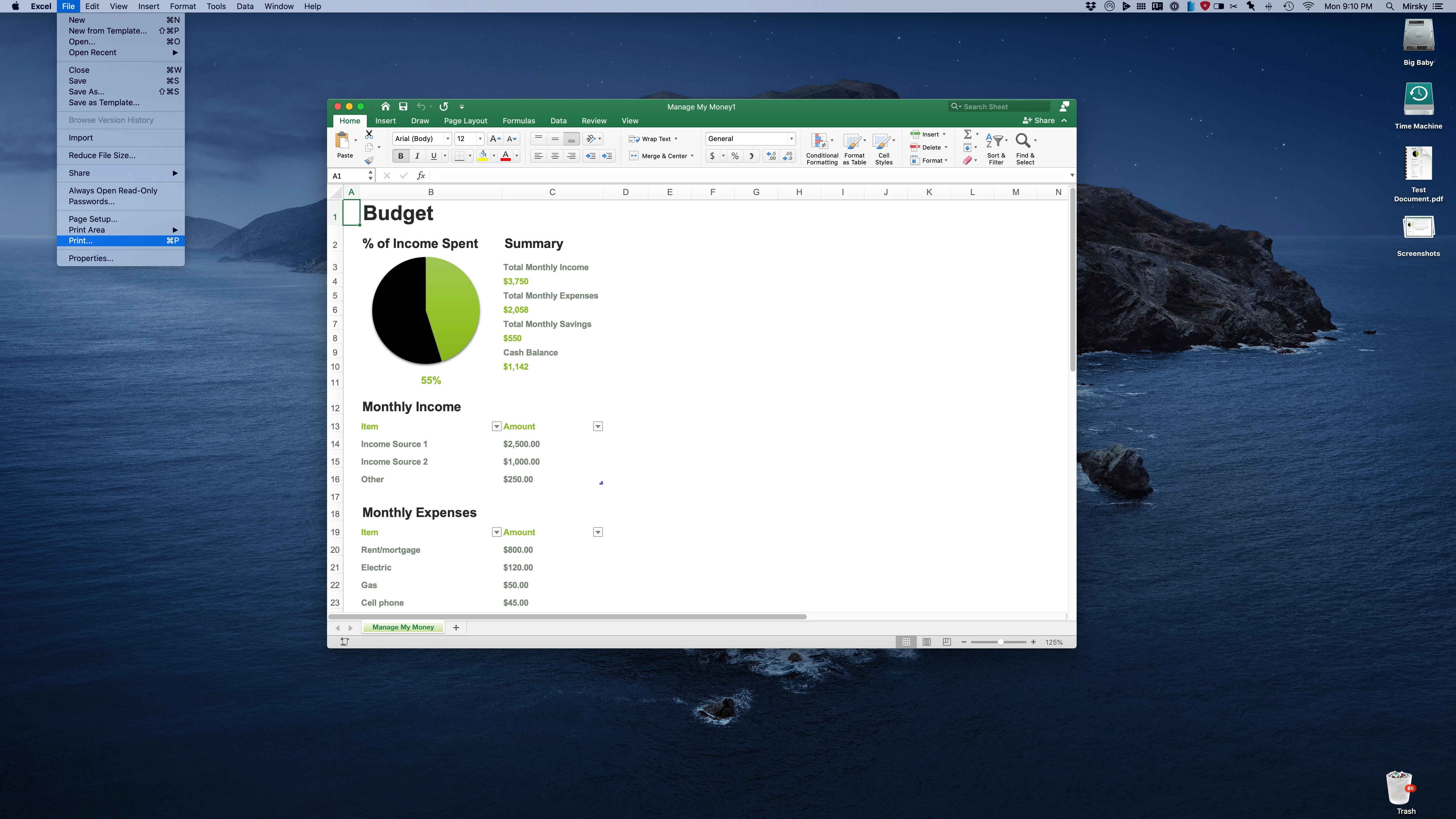
Task: Click the Increase Indent icon
Action: (607, 156)
